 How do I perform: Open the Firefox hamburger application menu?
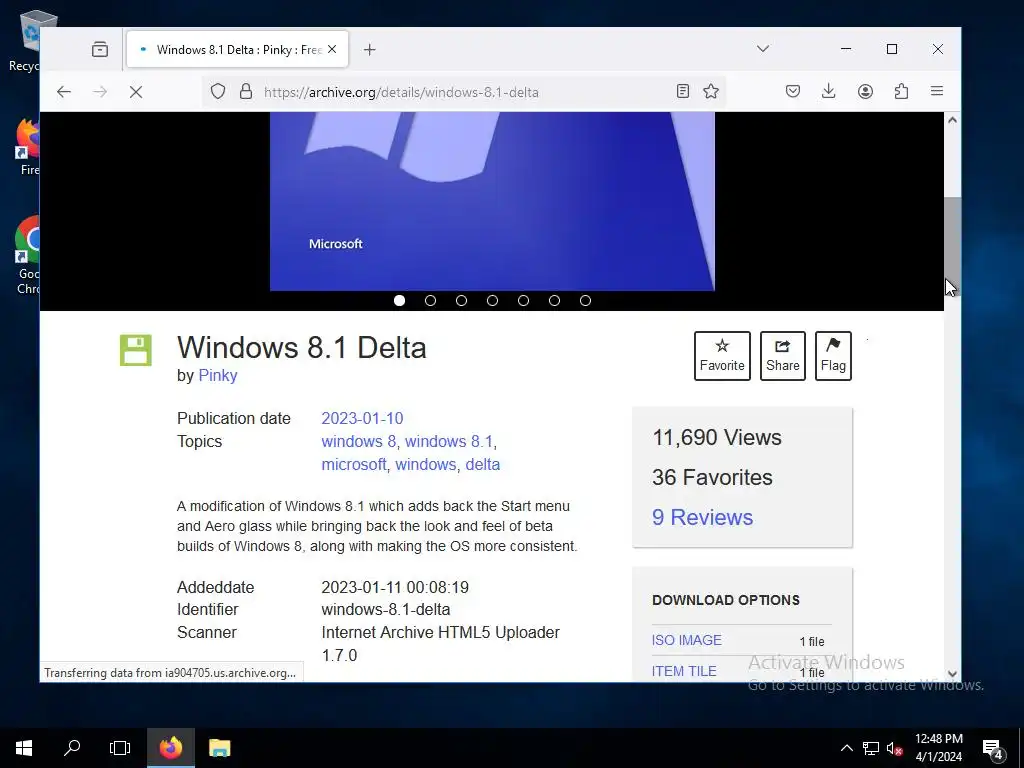pyautogui.click(x=937, y=91)
